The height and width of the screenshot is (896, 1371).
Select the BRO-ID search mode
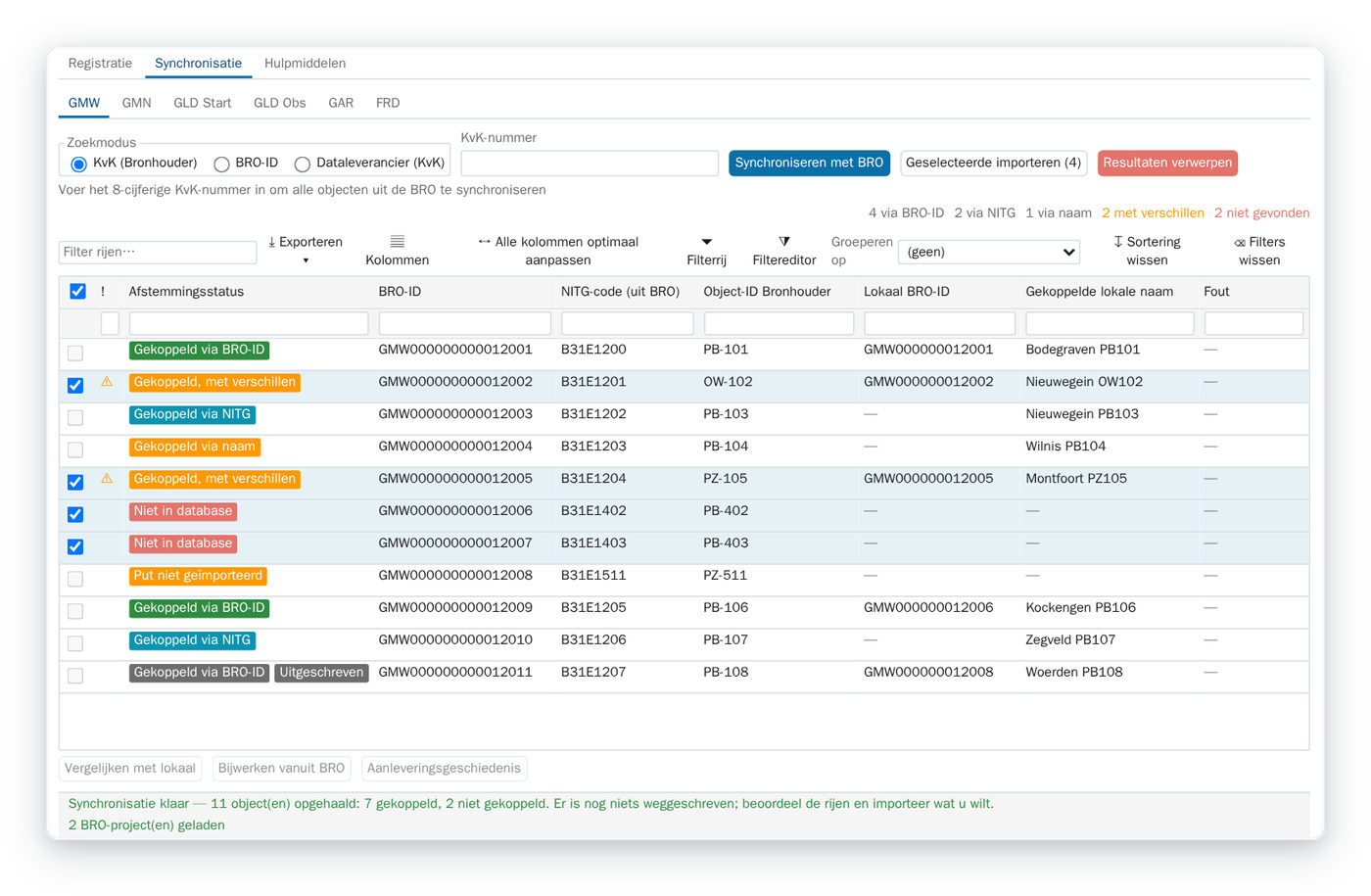pyautogui.click(x=221, y=164)
